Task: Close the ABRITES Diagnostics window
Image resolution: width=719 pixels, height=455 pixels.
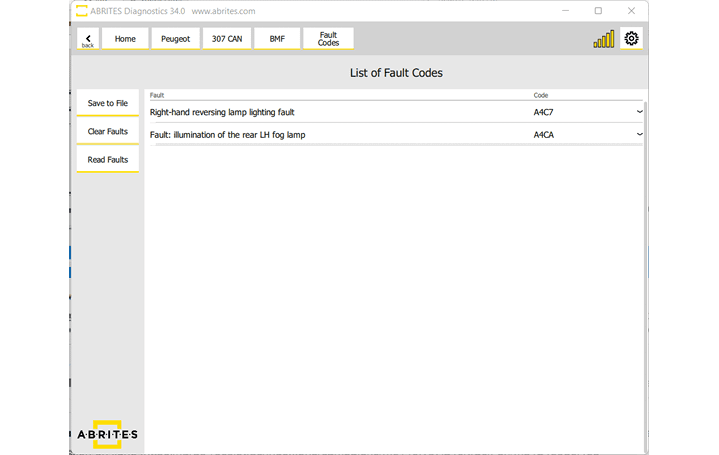Action: (630, 11)
